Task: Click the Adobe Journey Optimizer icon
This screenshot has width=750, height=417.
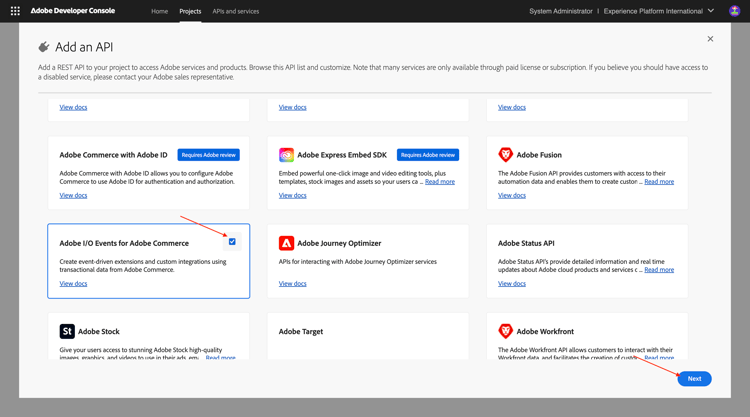Action: click(286, 243)
